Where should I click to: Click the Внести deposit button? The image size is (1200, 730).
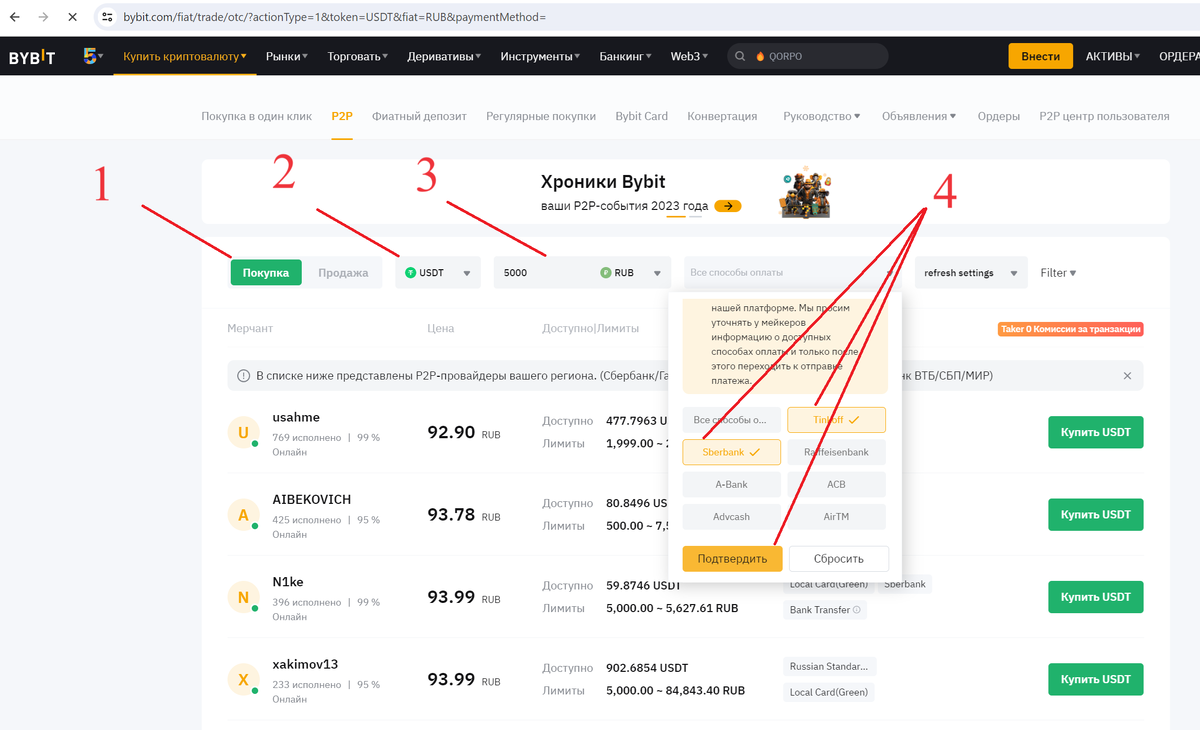click(x=1040, y=56)
